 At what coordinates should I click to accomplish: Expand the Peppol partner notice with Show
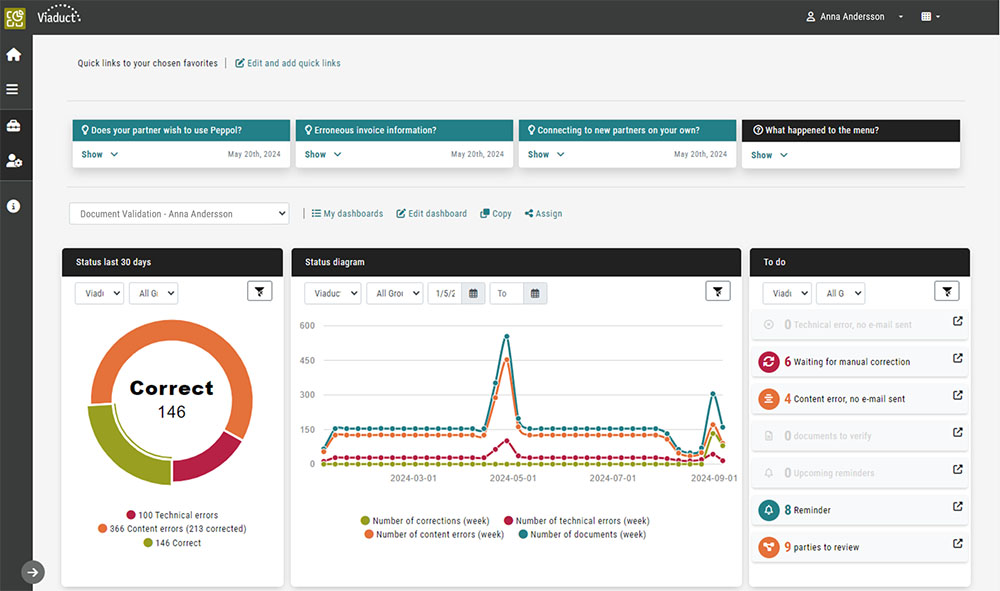coord(99,155)
